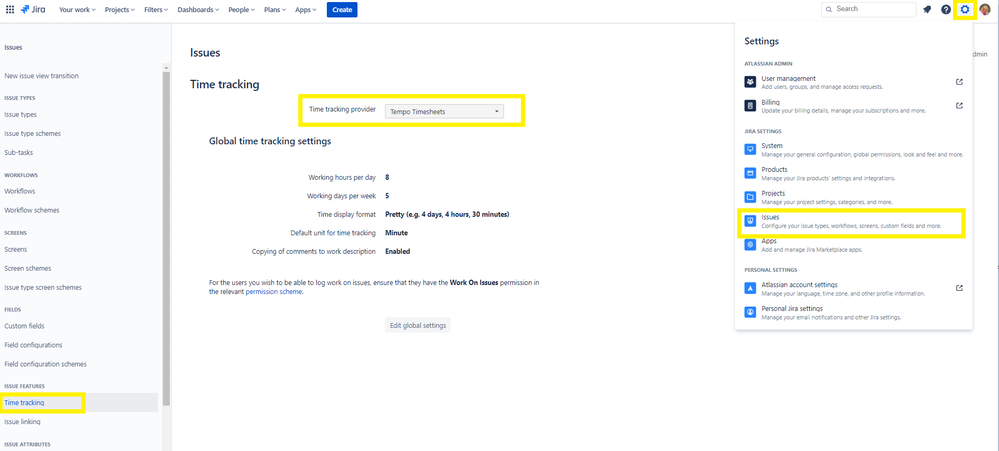This screenshot has height=451, width=999.
Task: Click external link icon beside User management
Action: 959,82
